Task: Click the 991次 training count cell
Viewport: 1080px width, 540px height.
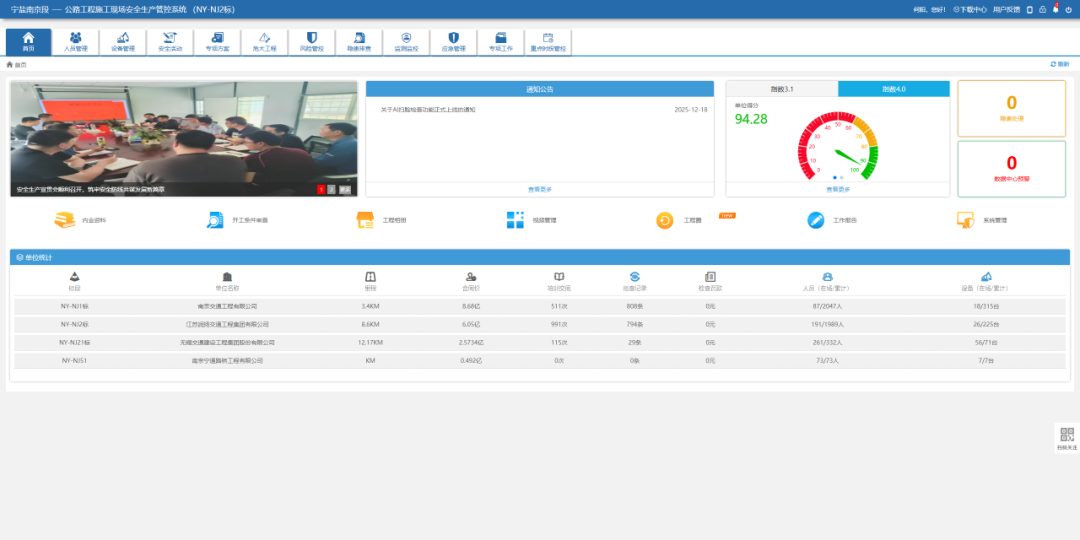Action: (x=561, y=324)
